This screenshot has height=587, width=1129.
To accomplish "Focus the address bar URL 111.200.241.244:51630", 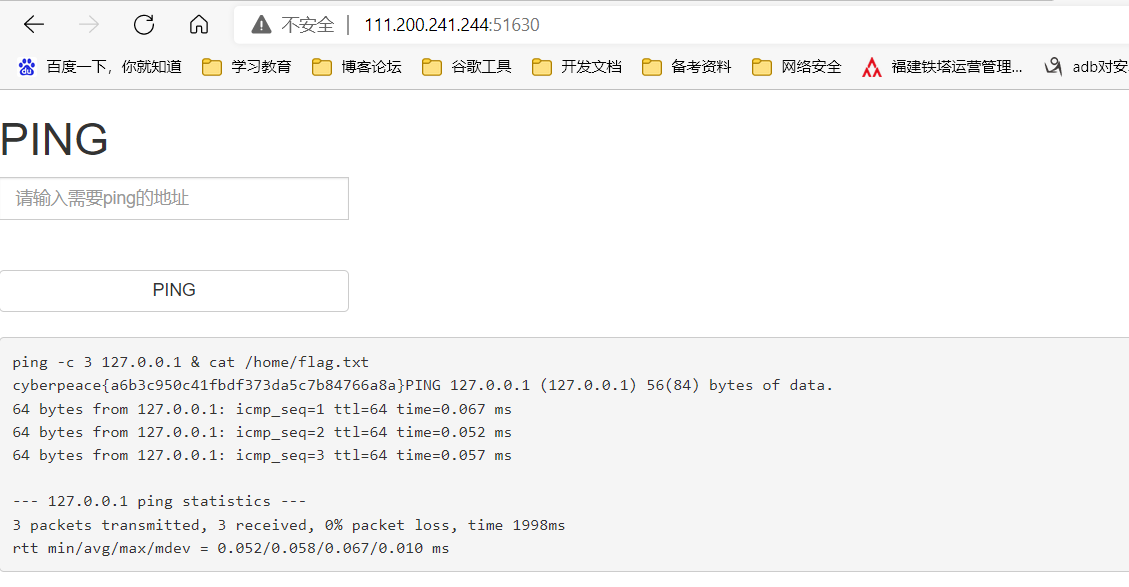I will coord(451,25).
